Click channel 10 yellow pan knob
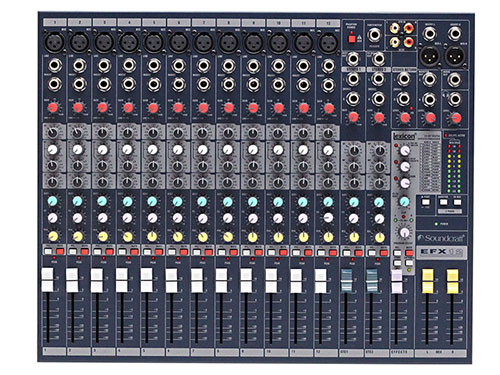This screenshot has height=375, width=500. pyautogui.click(x=278, y=237)
